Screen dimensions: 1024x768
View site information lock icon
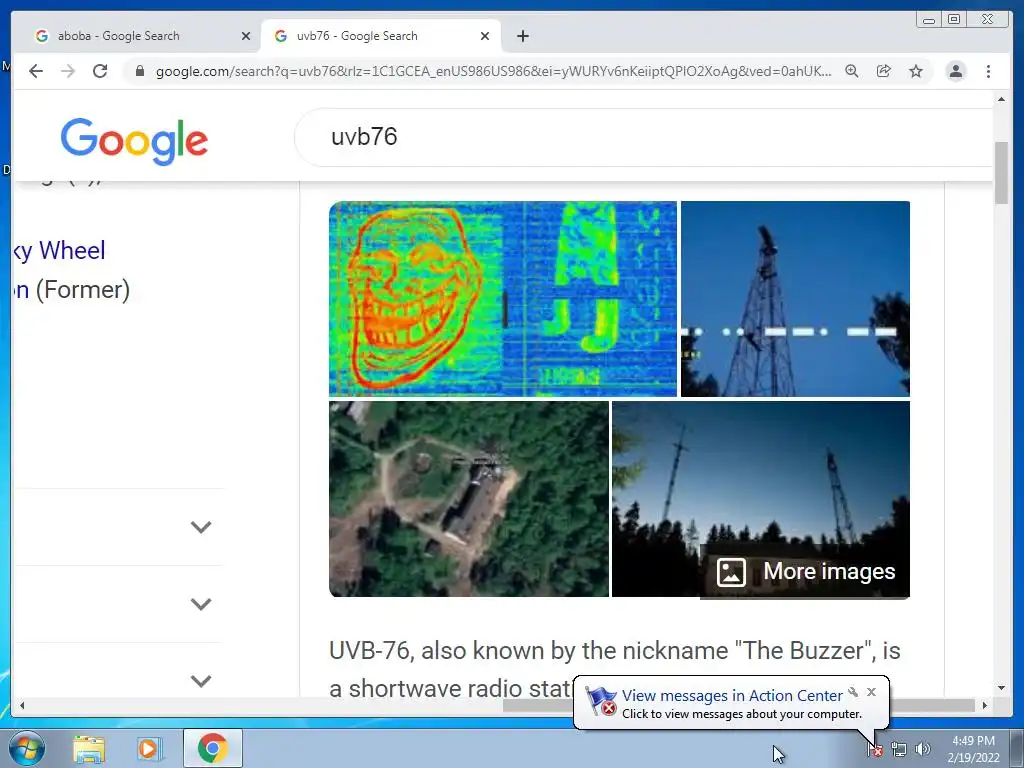coord(139,71)
